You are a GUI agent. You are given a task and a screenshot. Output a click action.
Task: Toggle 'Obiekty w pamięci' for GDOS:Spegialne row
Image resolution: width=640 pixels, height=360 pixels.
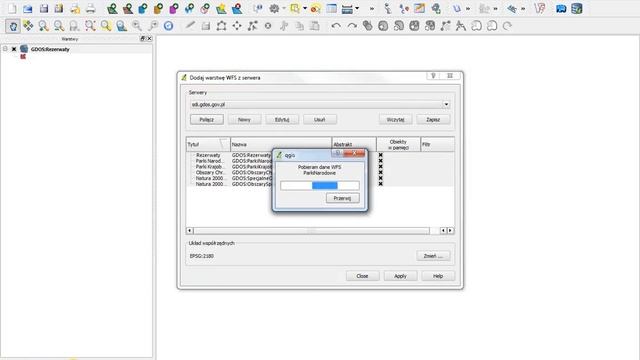point(380,178)
